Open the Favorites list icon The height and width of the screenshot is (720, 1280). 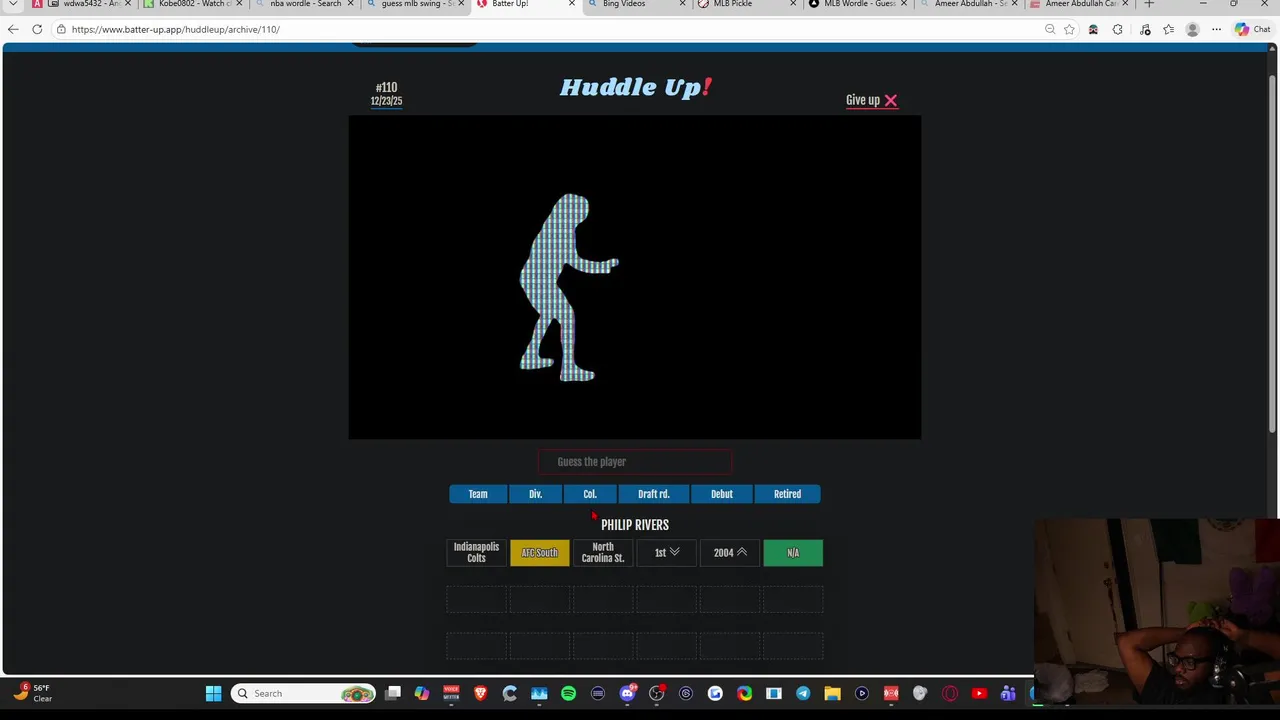[x=1169, y=29]
